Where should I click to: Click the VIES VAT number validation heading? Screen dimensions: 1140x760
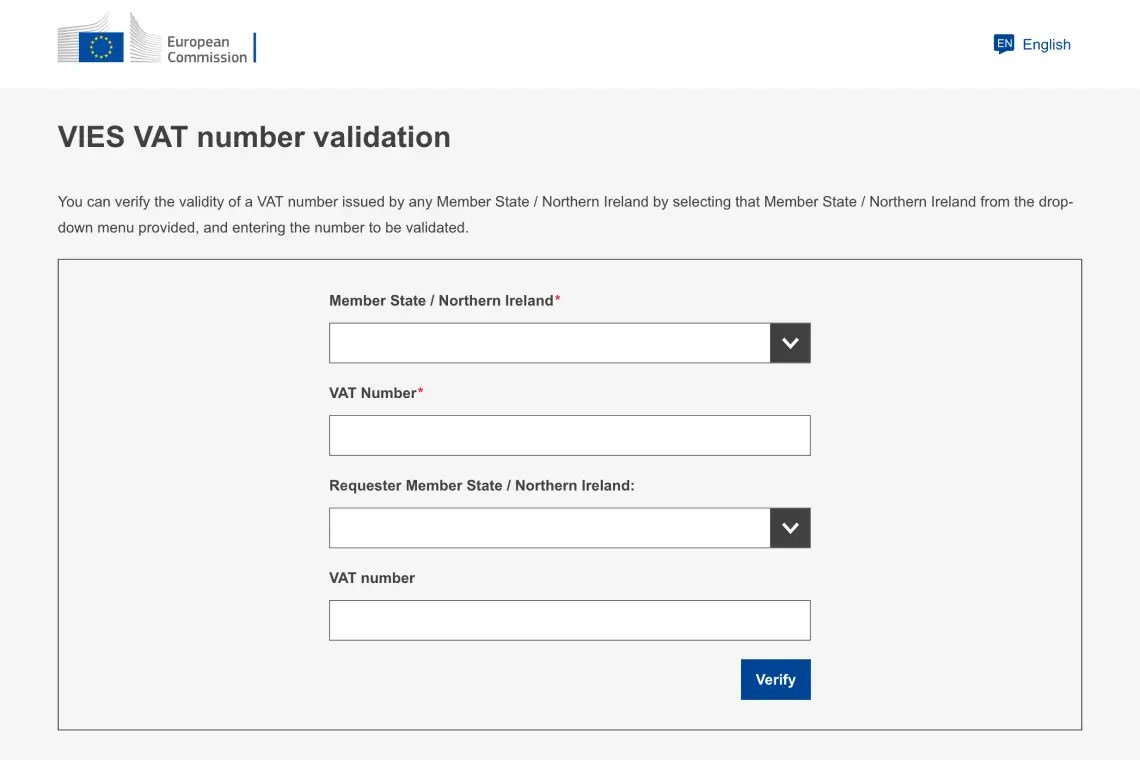tap(253, 137)
